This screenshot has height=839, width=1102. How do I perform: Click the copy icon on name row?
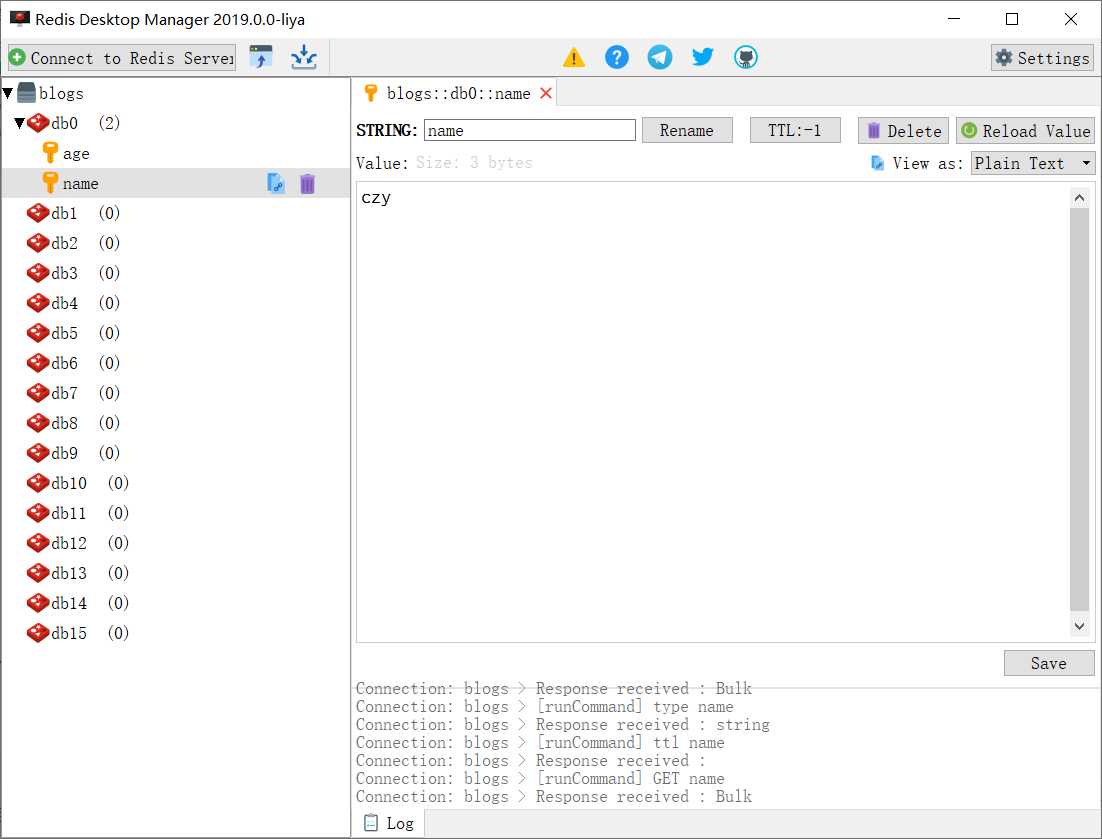tap(276, 183)
